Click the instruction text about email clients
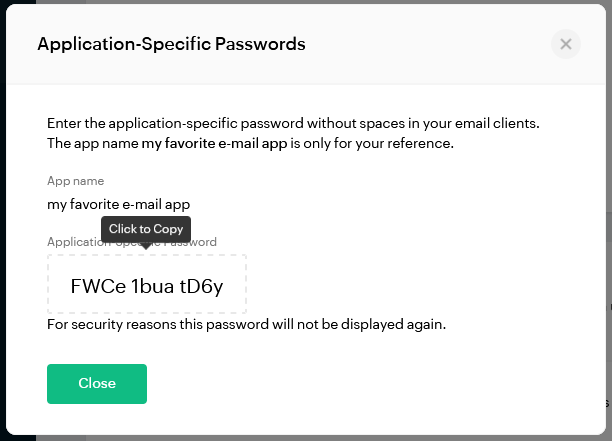 293,124
